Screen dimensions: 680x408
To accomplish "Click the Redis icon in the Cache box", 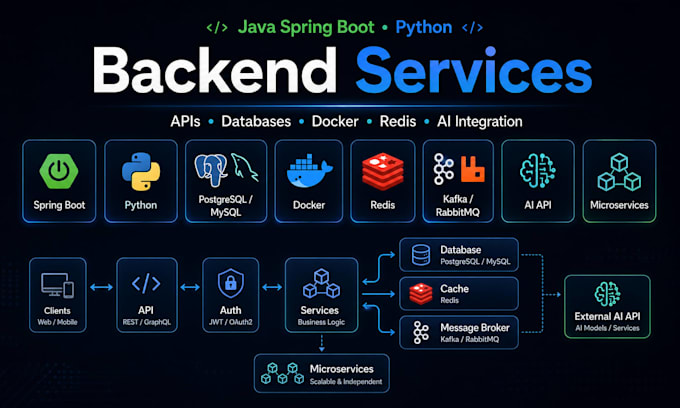I will pyautogui.click(x=421, y=294).
